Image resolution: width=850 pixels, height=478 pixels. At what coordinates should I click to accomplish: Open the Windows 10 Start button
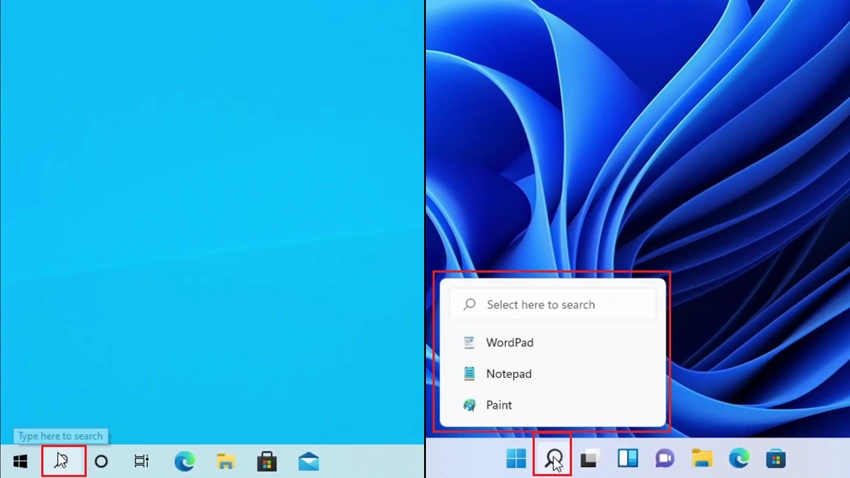[x=20, y=461]
